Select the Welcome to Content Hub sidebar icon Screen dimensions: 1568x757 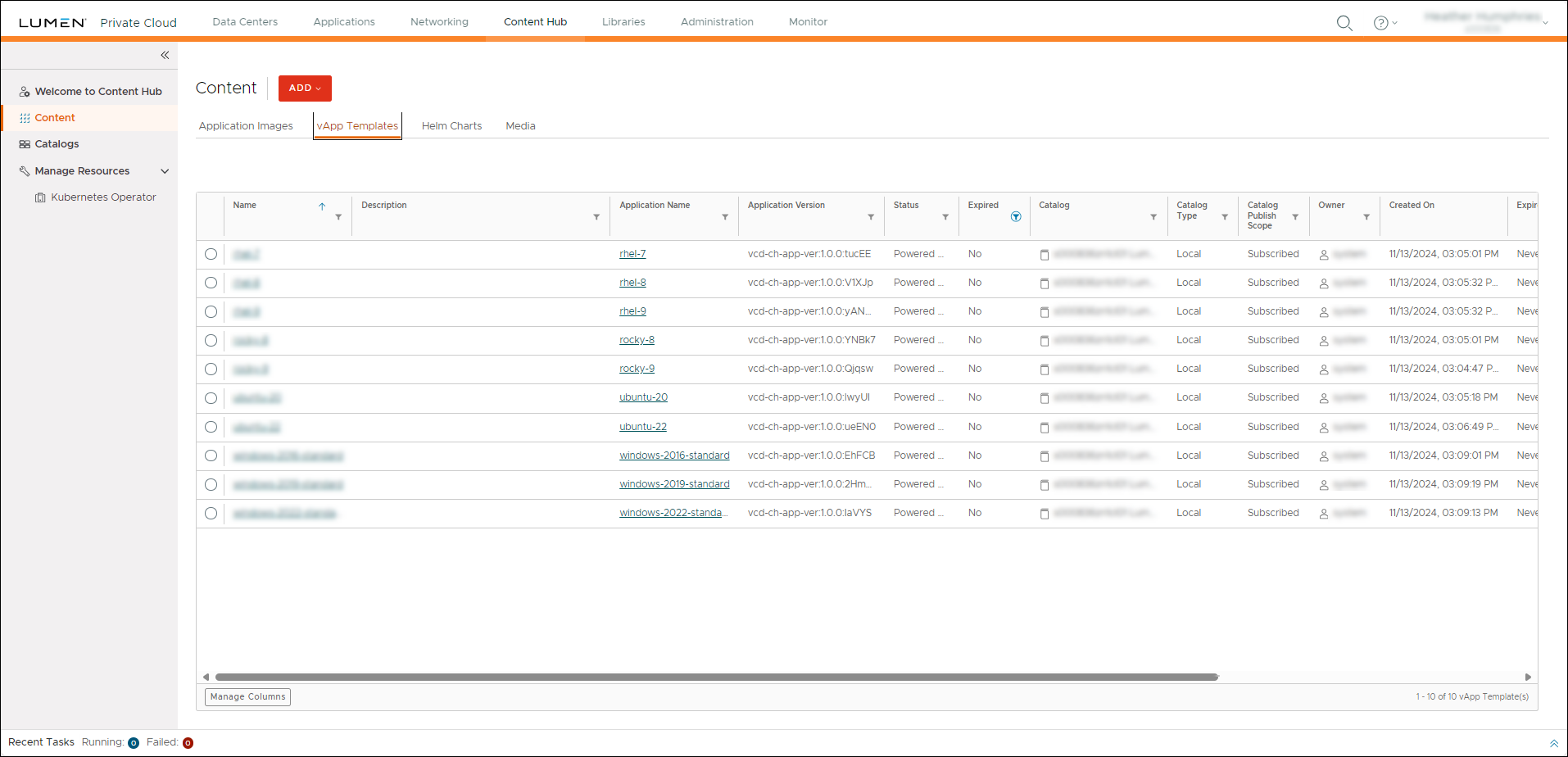tap(25, 91)
